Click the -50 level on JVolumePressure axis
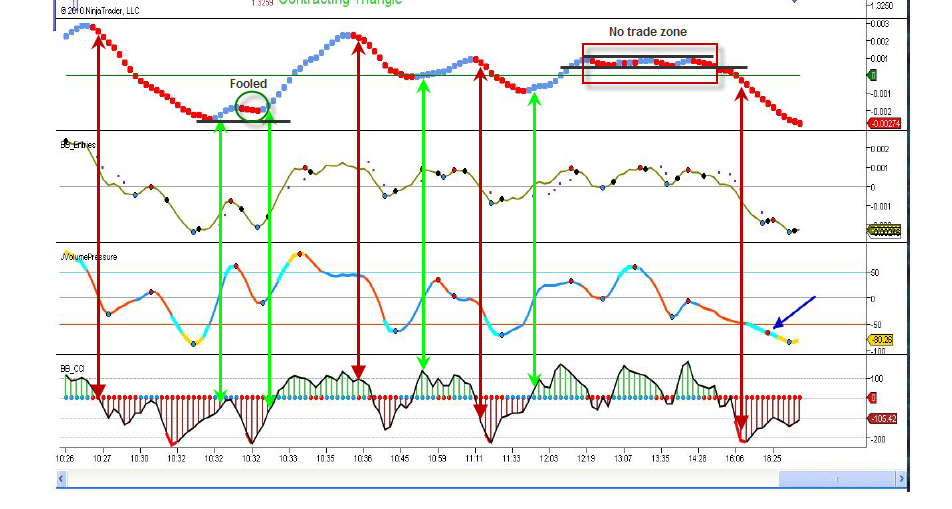Screen dimensions: 952x509 click(874, 325)
